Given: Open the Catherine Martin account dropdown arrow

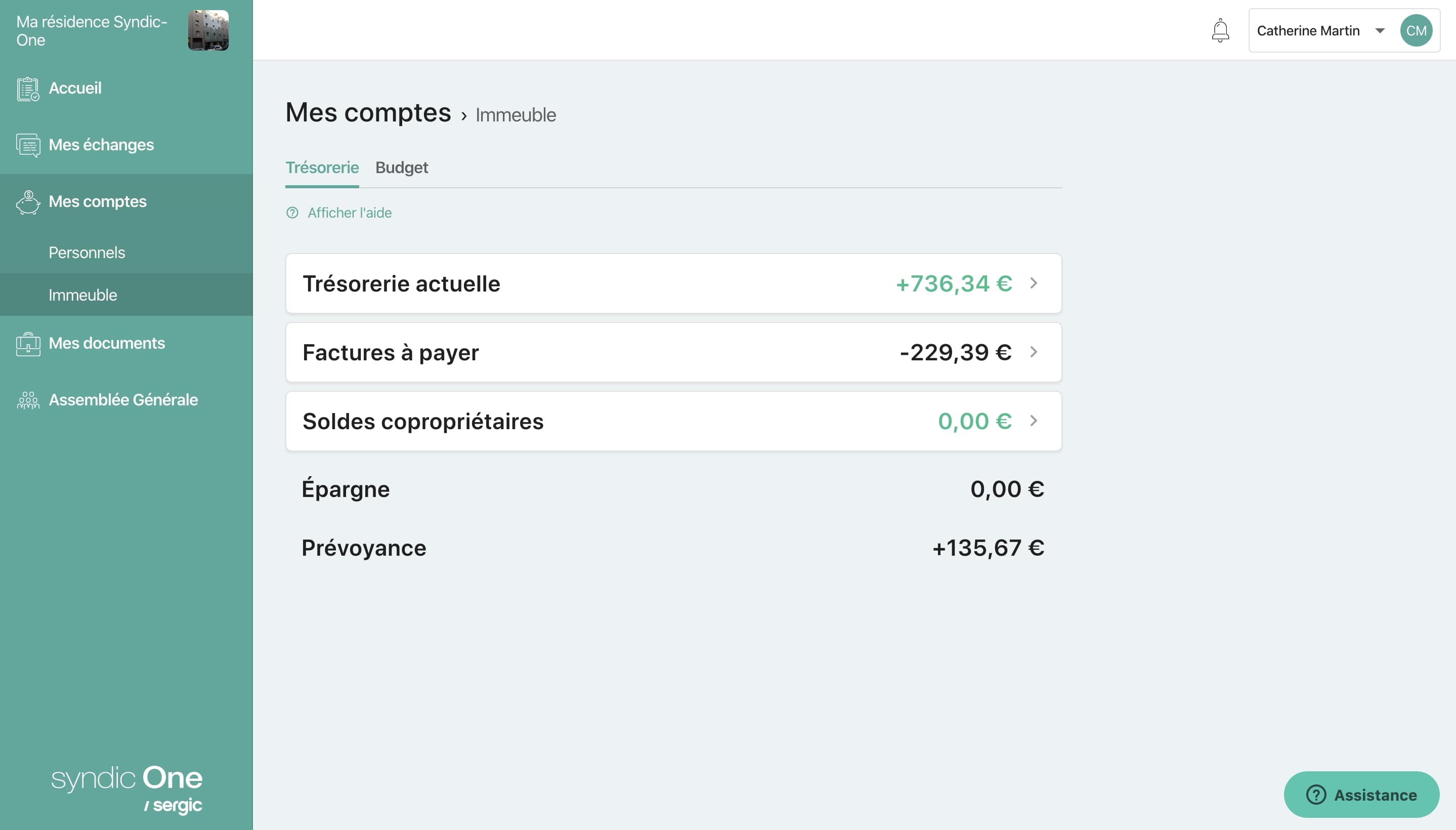Looking at the screenshot, I should click(1380, 31).
